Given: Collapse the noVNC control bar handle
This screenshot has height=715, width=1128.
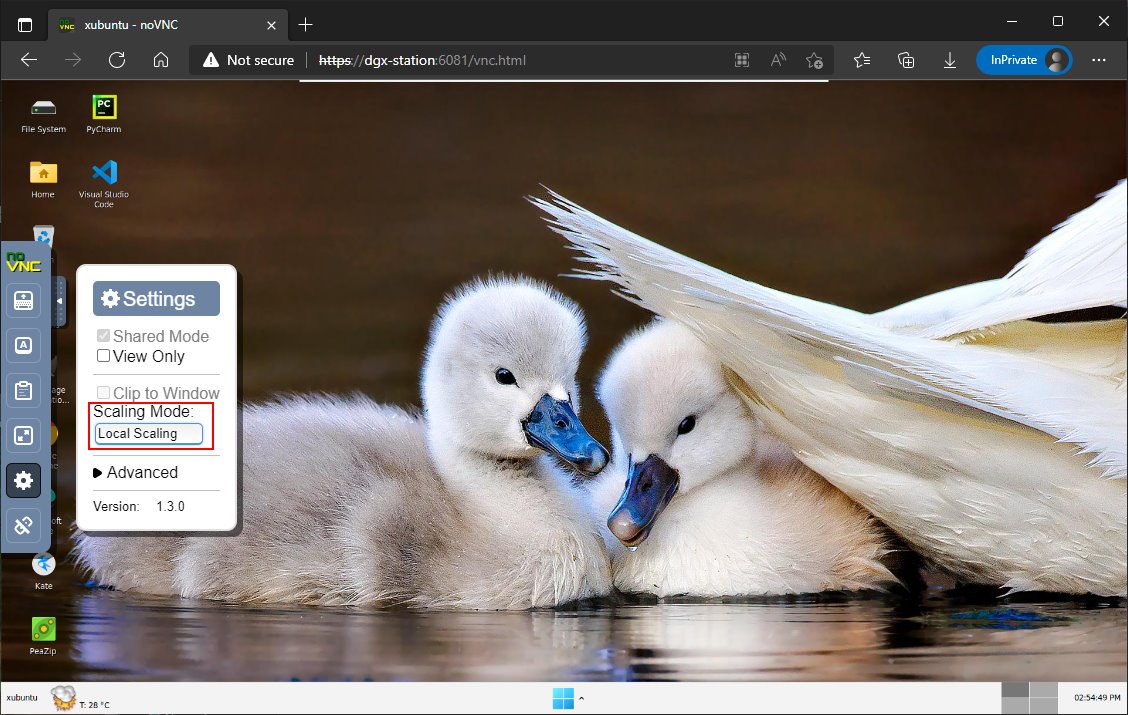Looking at the screenshot, I should [x=59, y=301].
